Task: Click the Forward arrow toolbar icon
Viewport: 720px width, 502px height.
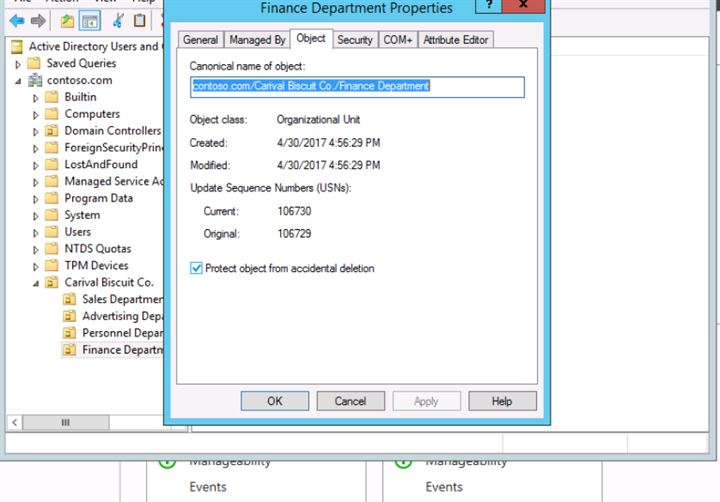Action: coord(38,20)
